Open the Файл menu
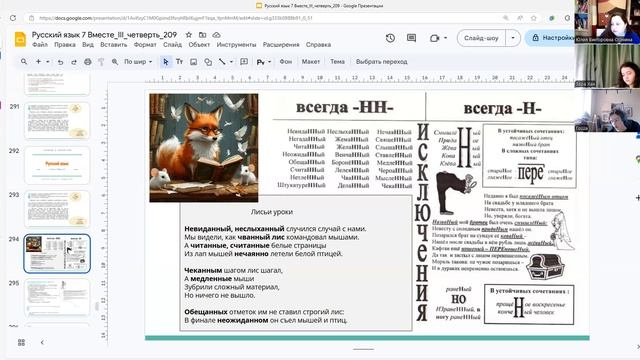640x360 pixels. click(x=40, y=44)
